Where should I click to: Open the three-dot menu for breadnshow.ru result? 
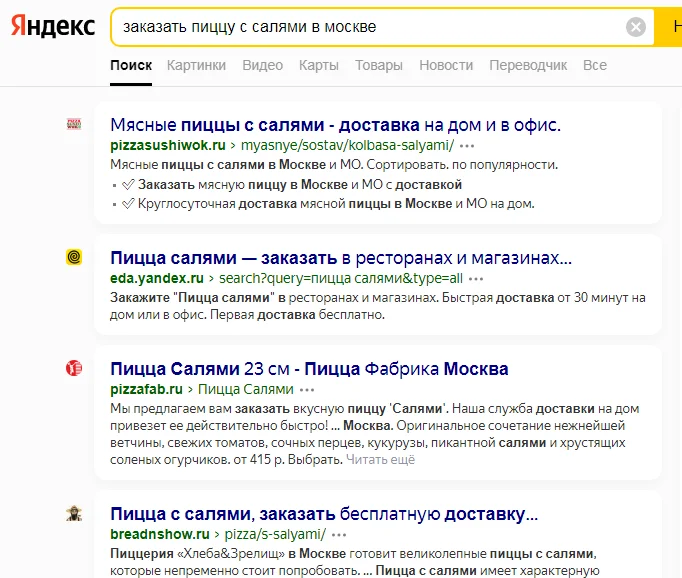click(339, 535)
